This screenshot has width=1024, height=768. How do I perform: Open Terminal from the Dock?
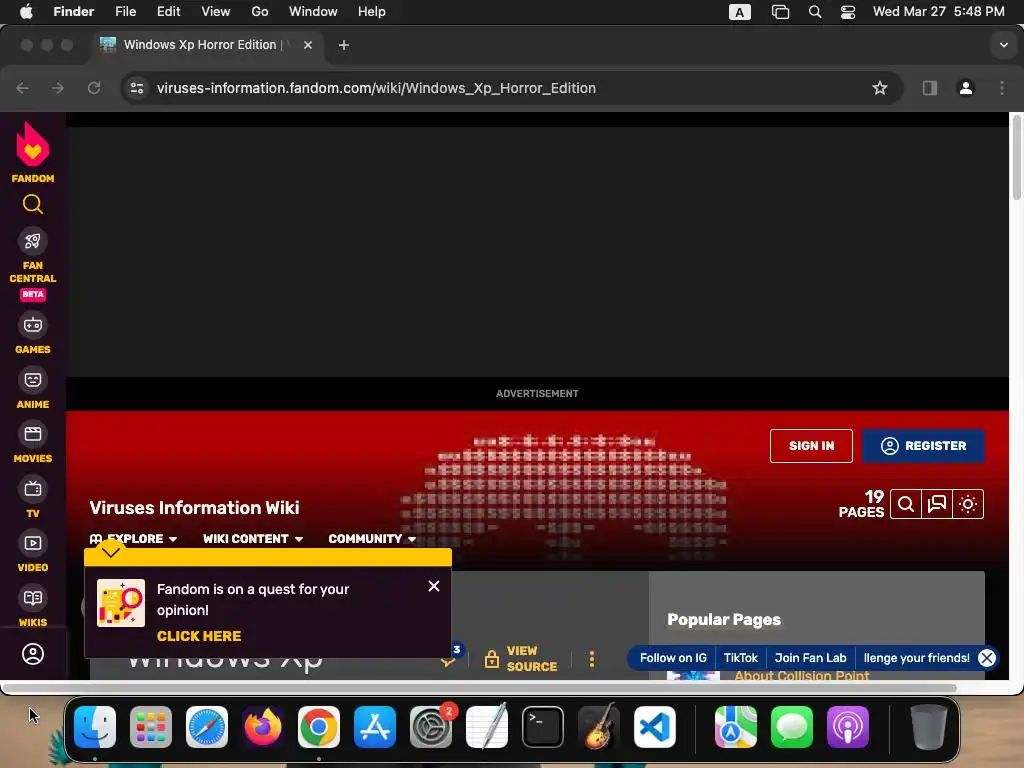pyautogui.click(x=543, y=727)
